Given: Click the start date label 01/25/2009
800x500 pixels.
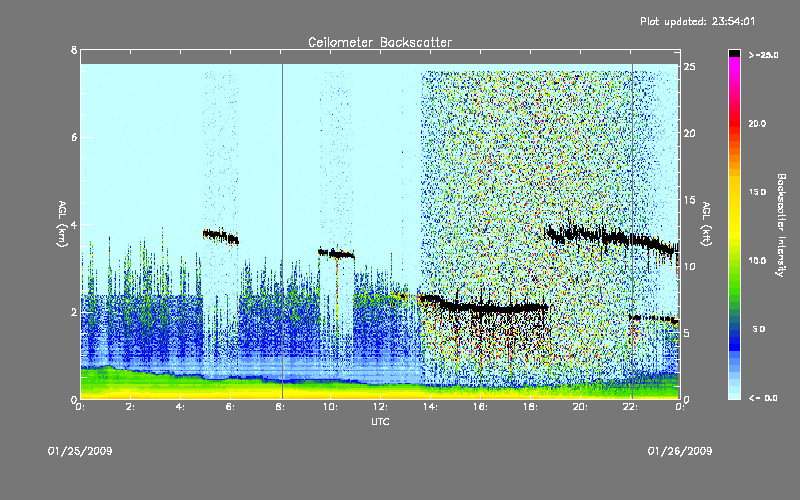Looking at the screenshot, I should pos(80,451).
